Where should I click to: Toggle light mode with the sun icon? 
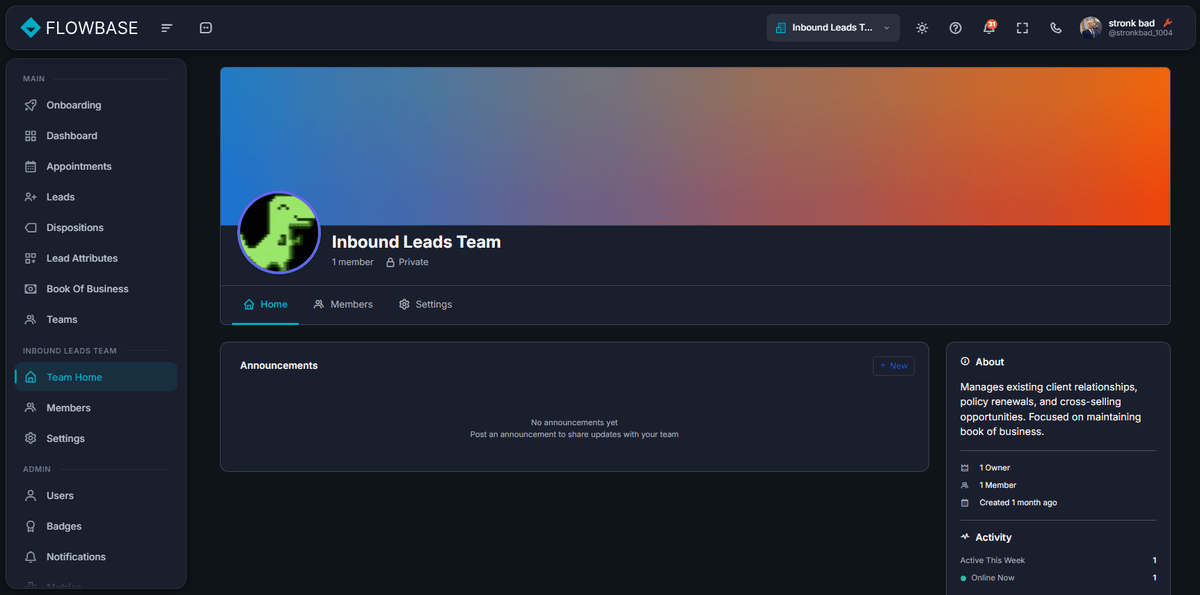point(922,27)
